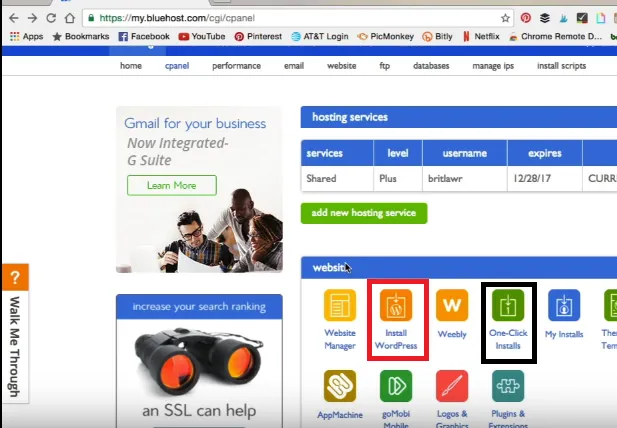Click the 'britlawr' username cell
Viewport: 617px width, 428px height.
(465, 179)
